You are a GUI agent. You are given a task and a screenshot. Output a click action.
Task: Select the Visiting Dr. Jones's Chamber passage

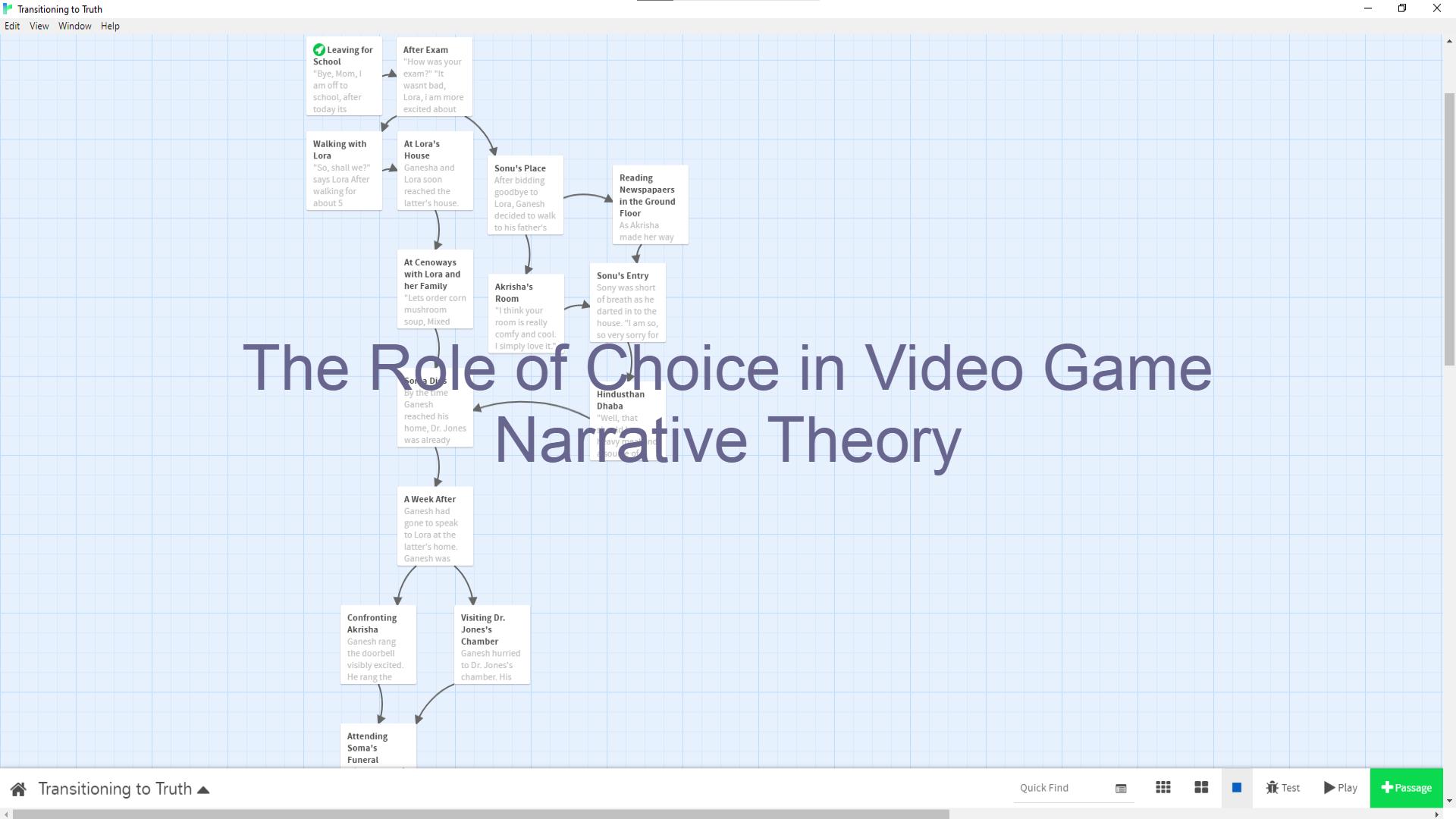tap(491, 645)
